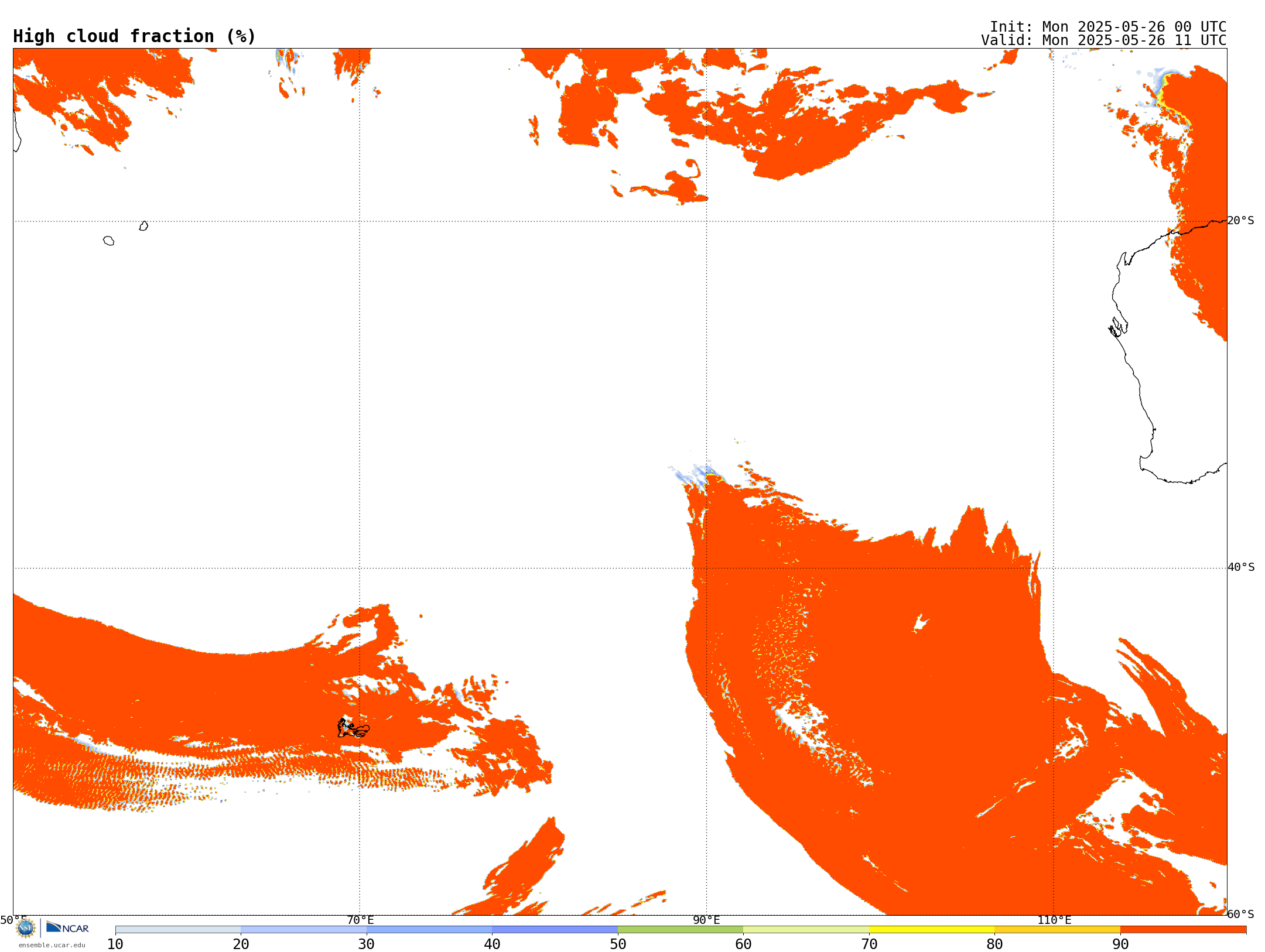Click the Mauritius island outline near 20°S

(x=143, y=226)
